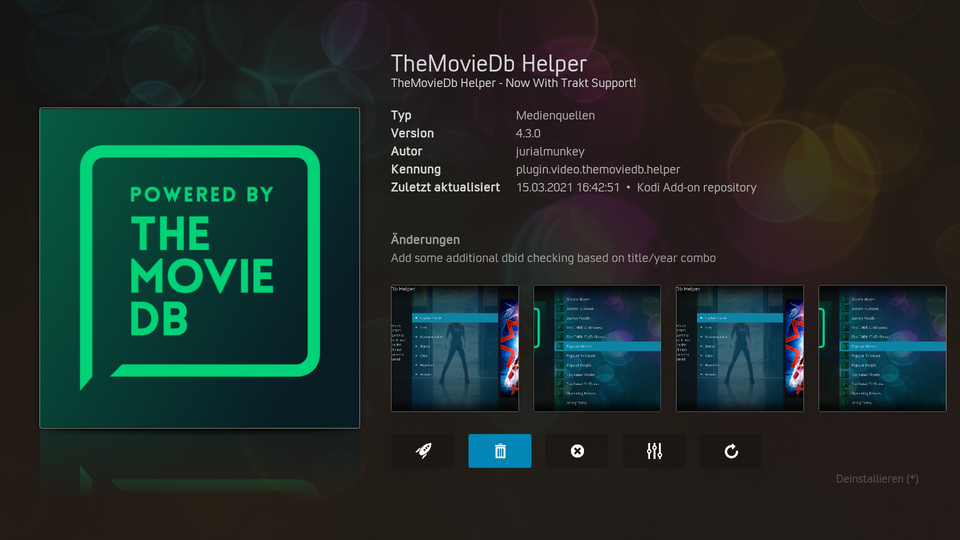Open the second screenshot thumbnail
The width and height of the screenshot is (960, 540).
598,348
